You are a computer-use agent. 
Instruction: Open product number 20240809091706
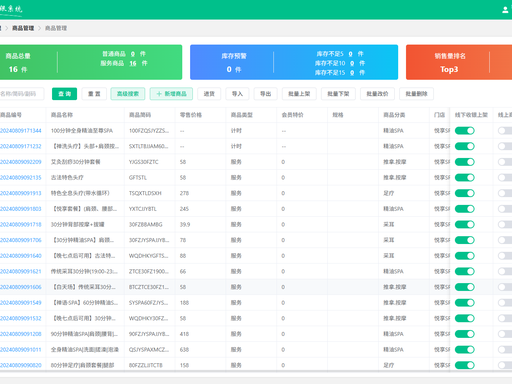click(x=21, y=240)
